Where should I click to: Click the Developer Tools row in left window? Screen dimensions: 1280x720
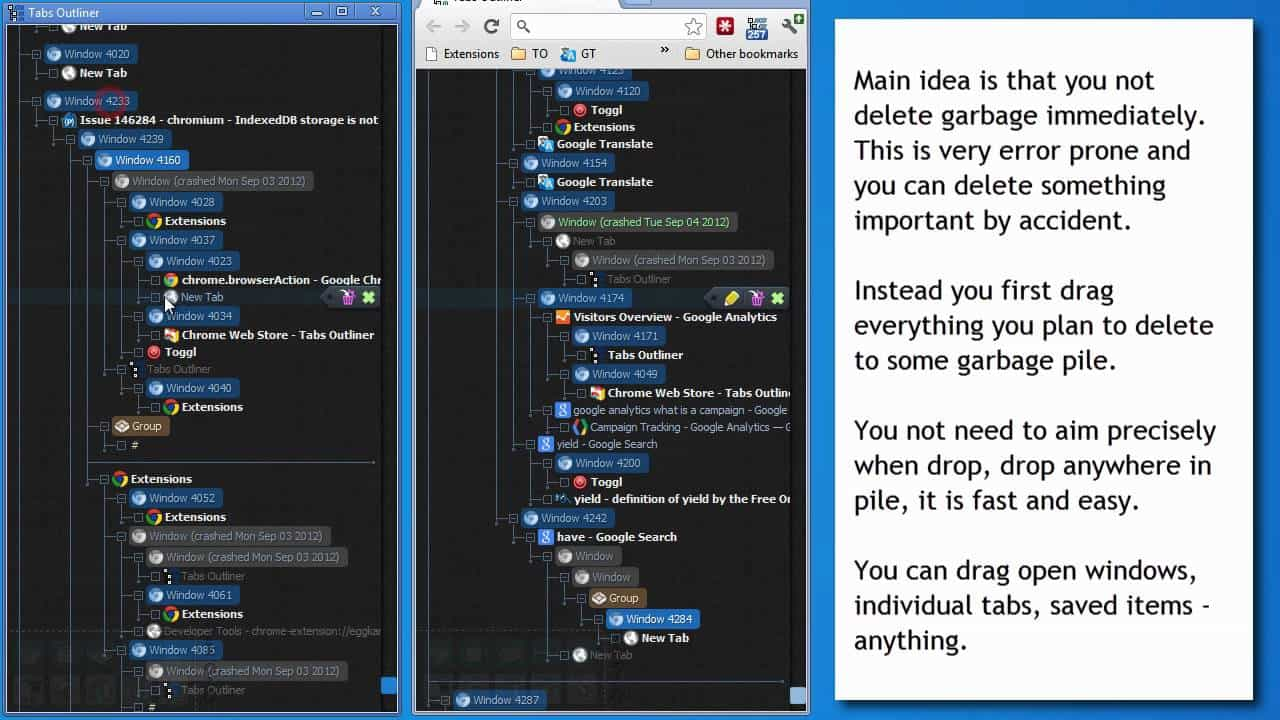[264, 631]
